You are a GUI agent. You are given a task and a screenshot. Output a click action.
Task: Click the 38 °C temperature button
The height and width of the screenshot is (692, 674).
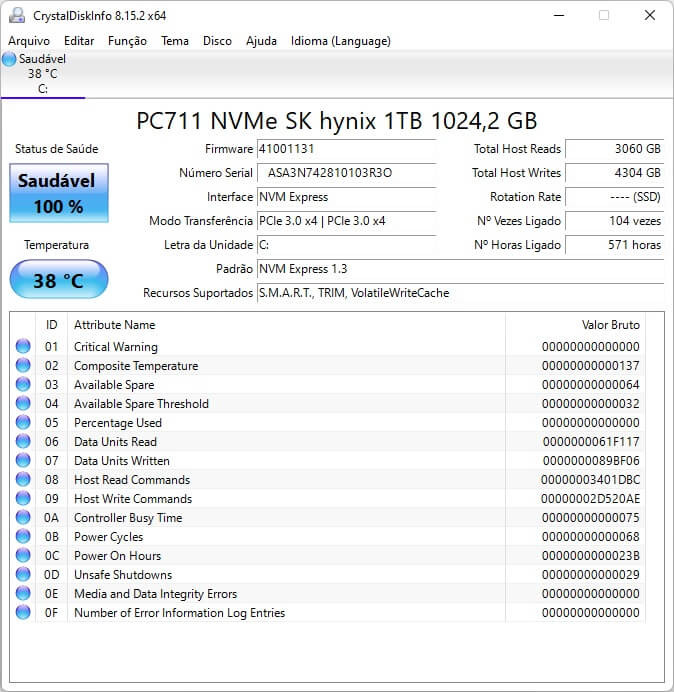tap(58, 280)
